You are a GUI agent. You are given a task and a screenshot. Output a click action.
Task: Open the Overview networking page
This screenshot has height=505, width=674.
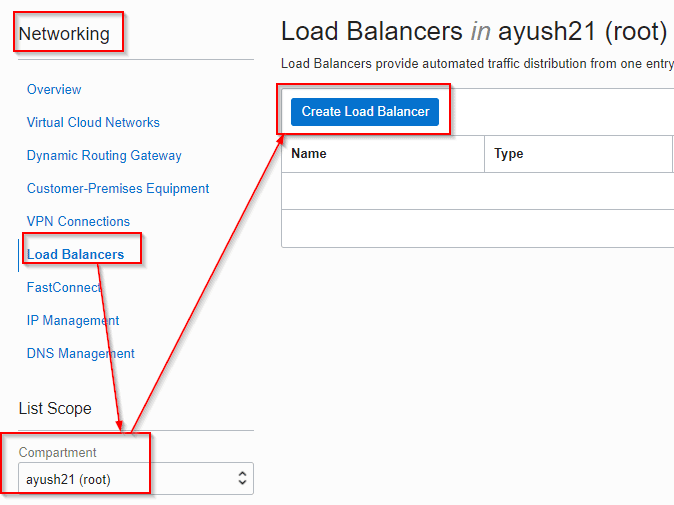(x=54, y=89)
